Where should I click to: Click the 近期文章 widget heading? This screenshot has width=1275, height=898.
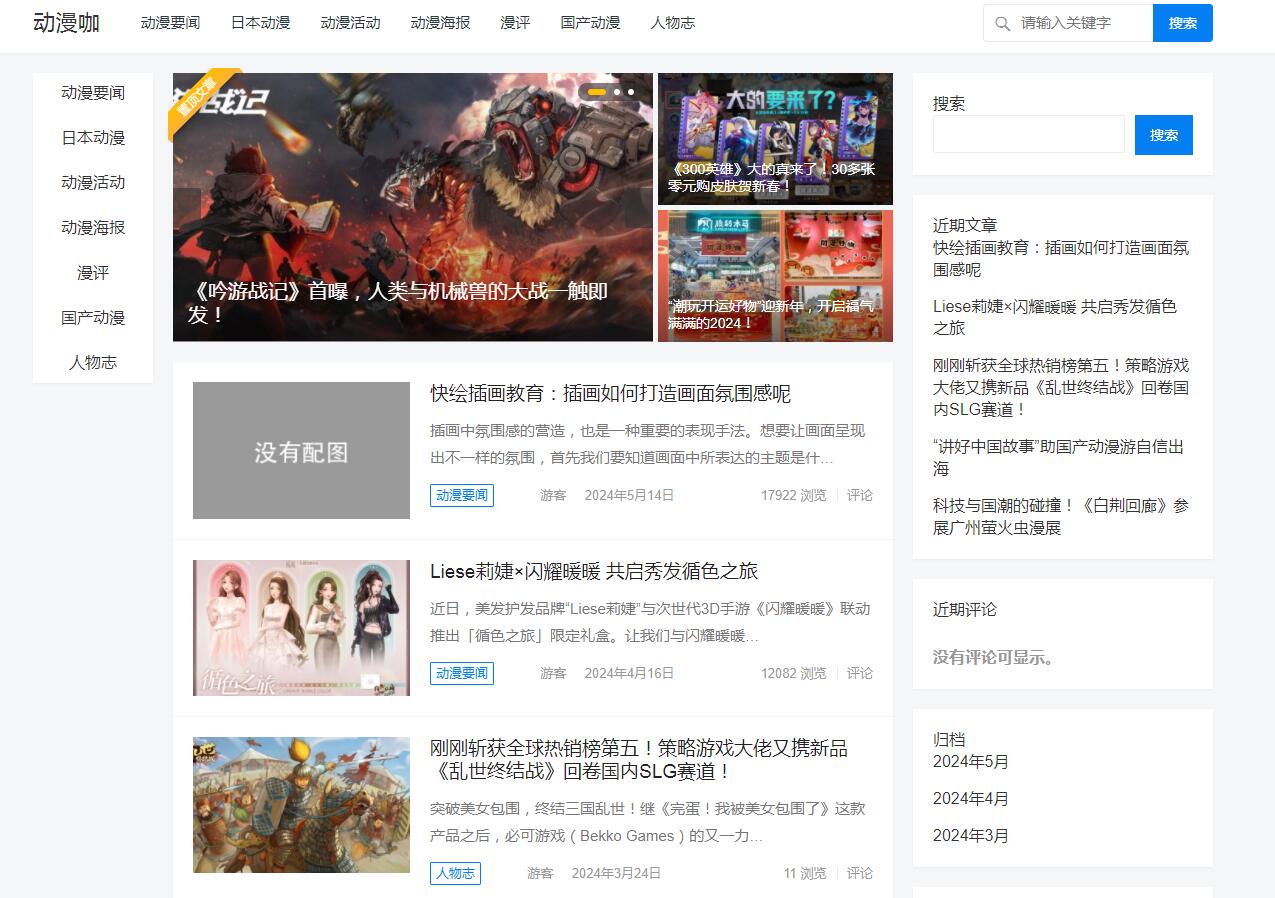point(965,225)
